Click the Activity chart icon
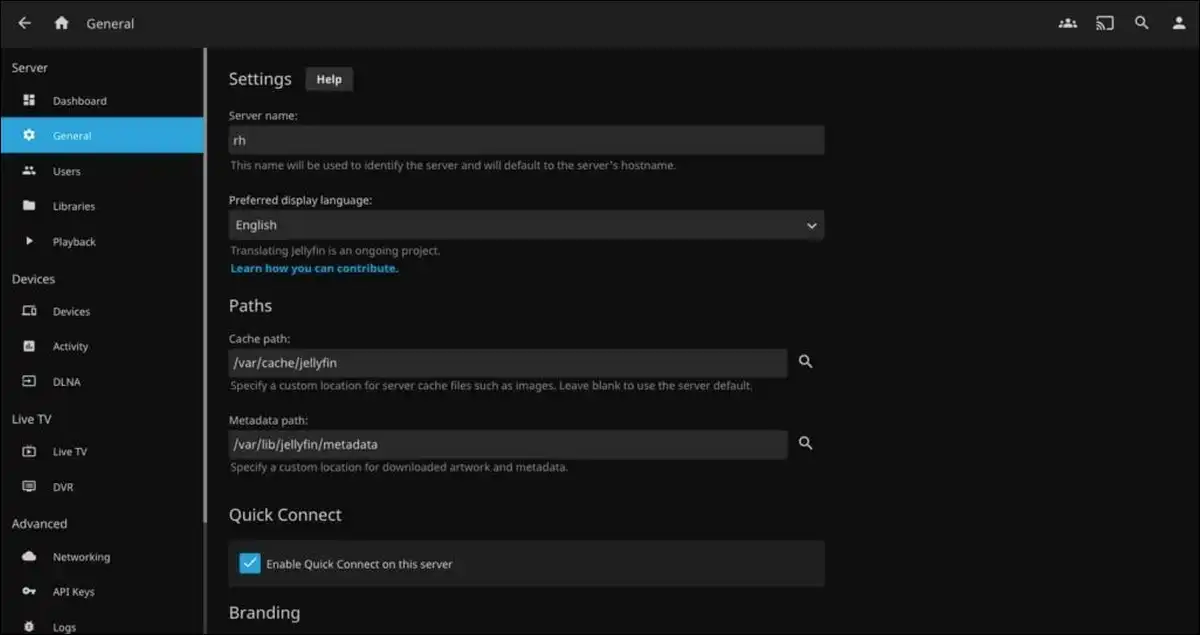Screen dimensions: 1200x635 [x=29, y=346]
